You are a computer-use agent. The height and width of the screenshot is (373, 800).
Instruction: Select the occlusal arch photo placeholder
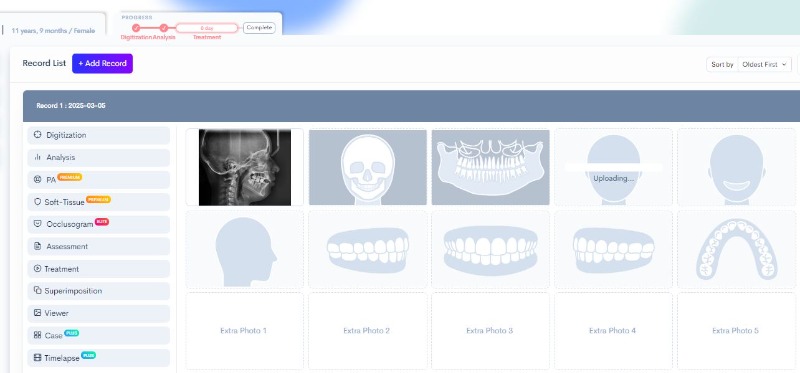pyautogui.click(x=737, y=250)
